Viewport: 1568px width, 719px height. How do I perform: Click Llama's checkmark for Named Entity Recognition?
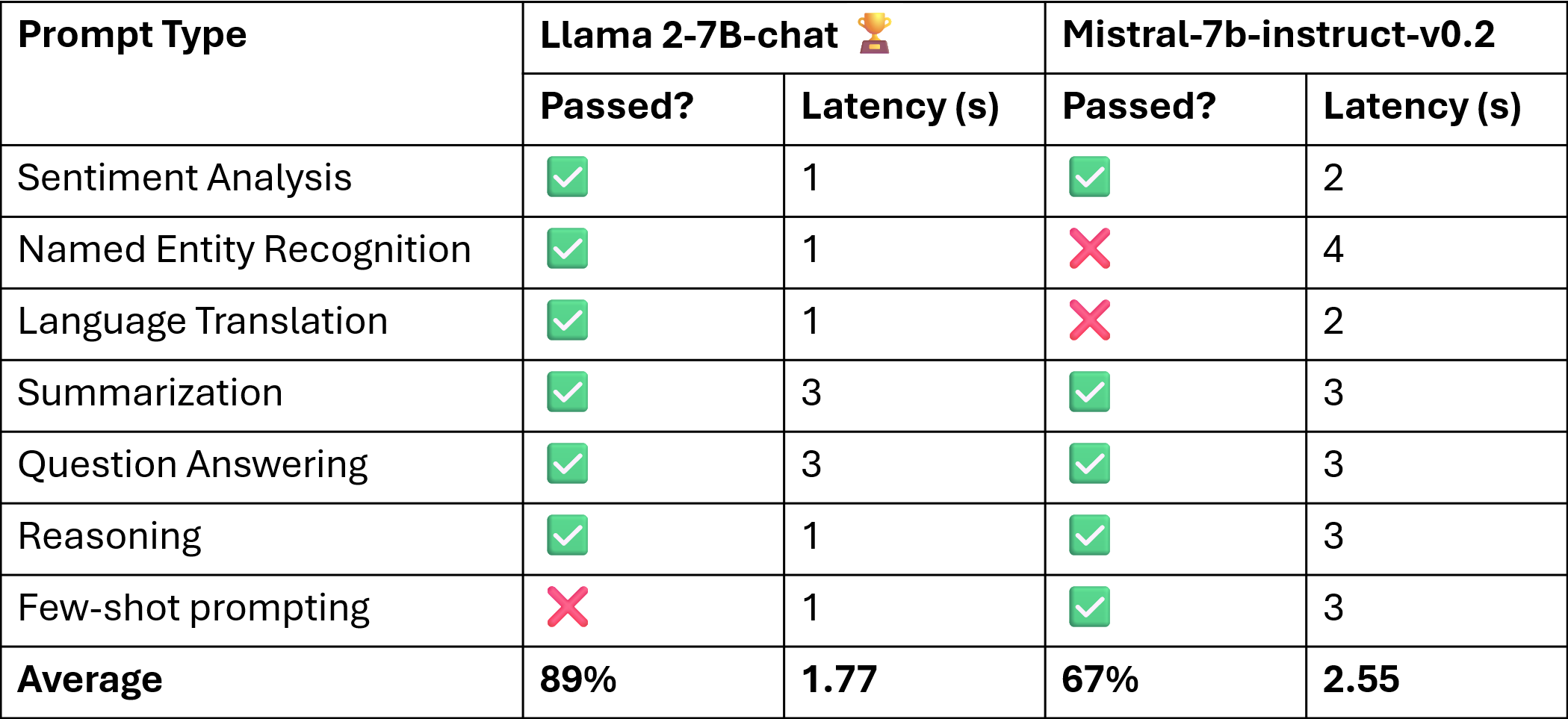567,249
